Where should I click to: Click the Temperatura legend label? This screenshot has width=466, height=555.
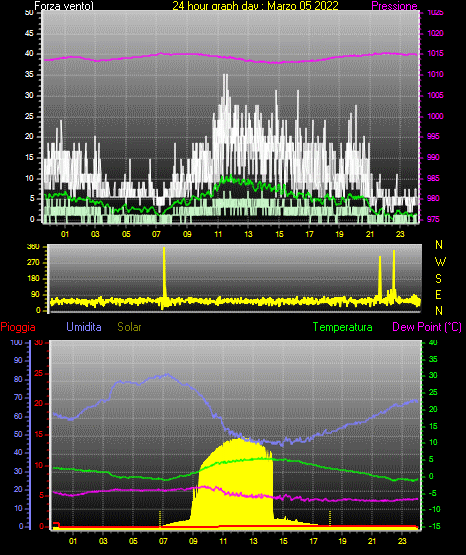tap(343, 327)
